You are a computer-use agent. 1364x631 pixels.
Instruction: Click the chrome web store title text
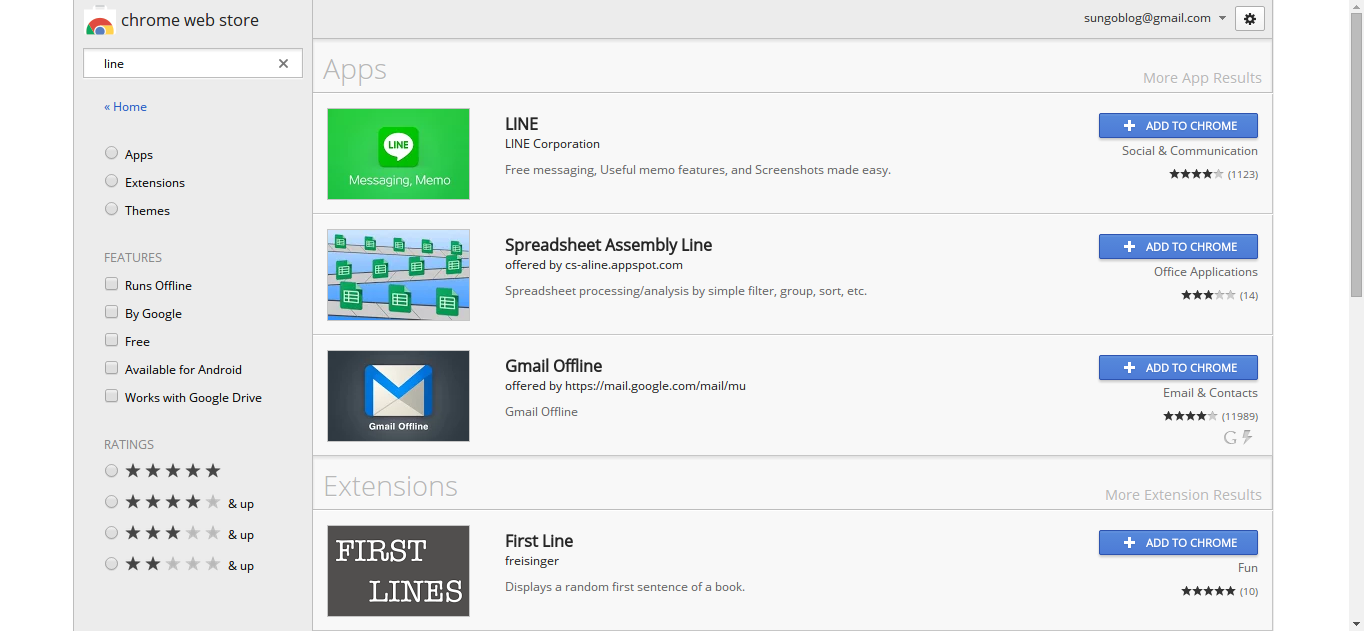click(189, 20)
